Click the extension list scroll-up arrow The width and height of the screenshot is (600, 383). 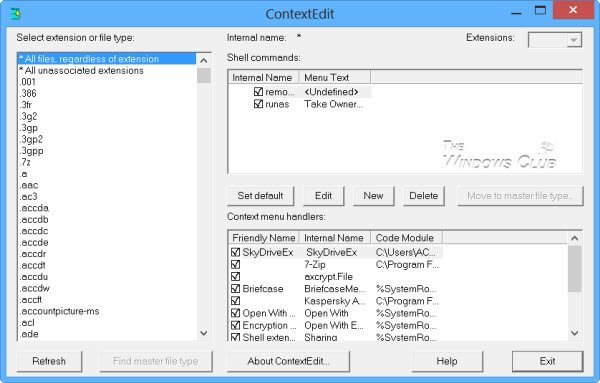coord(204,60)
